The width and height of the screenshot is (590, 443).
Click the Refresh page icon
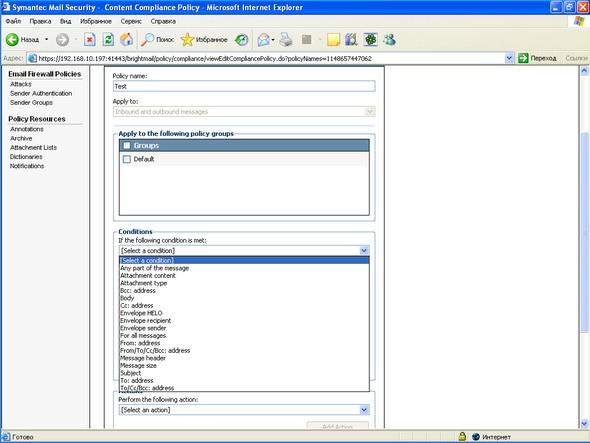108,40
